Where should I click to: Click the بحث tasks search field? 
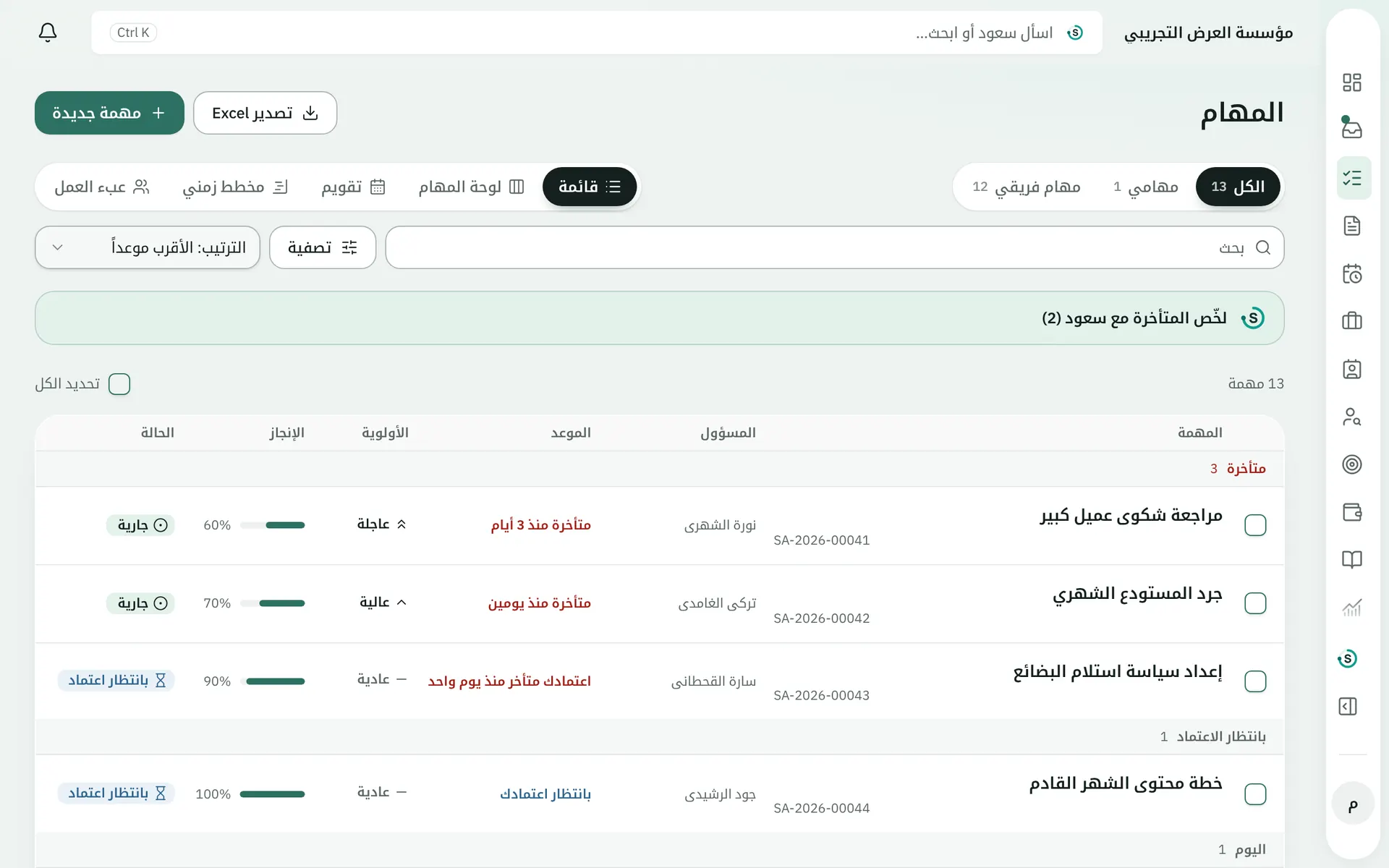pyautogui.click(x=835, y=247)
